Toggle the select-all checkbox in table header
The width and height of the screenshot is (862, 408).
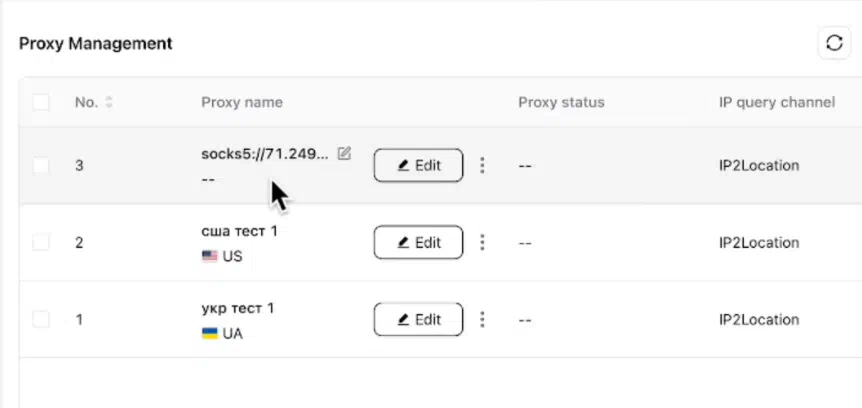click(41, 102)
